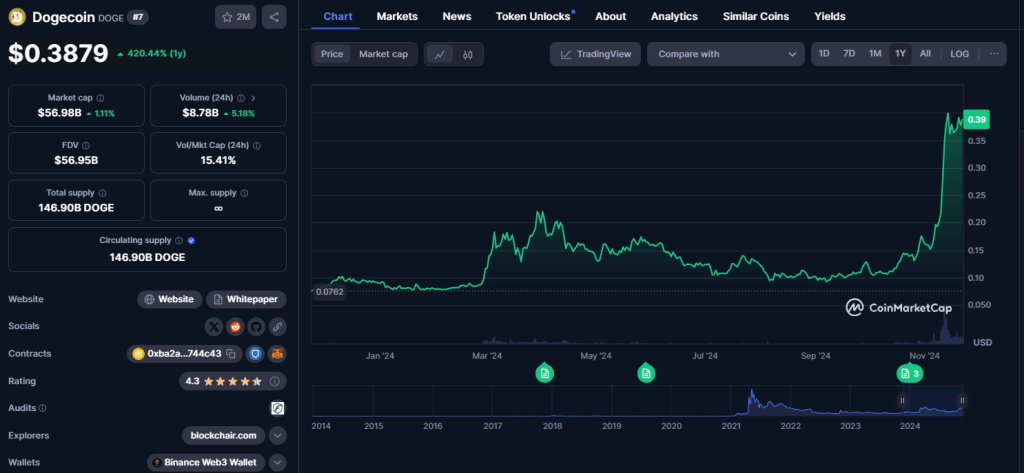The image size is (1024, 473).
Task: Set chart range to 1M
Action: tap(875, 54)
